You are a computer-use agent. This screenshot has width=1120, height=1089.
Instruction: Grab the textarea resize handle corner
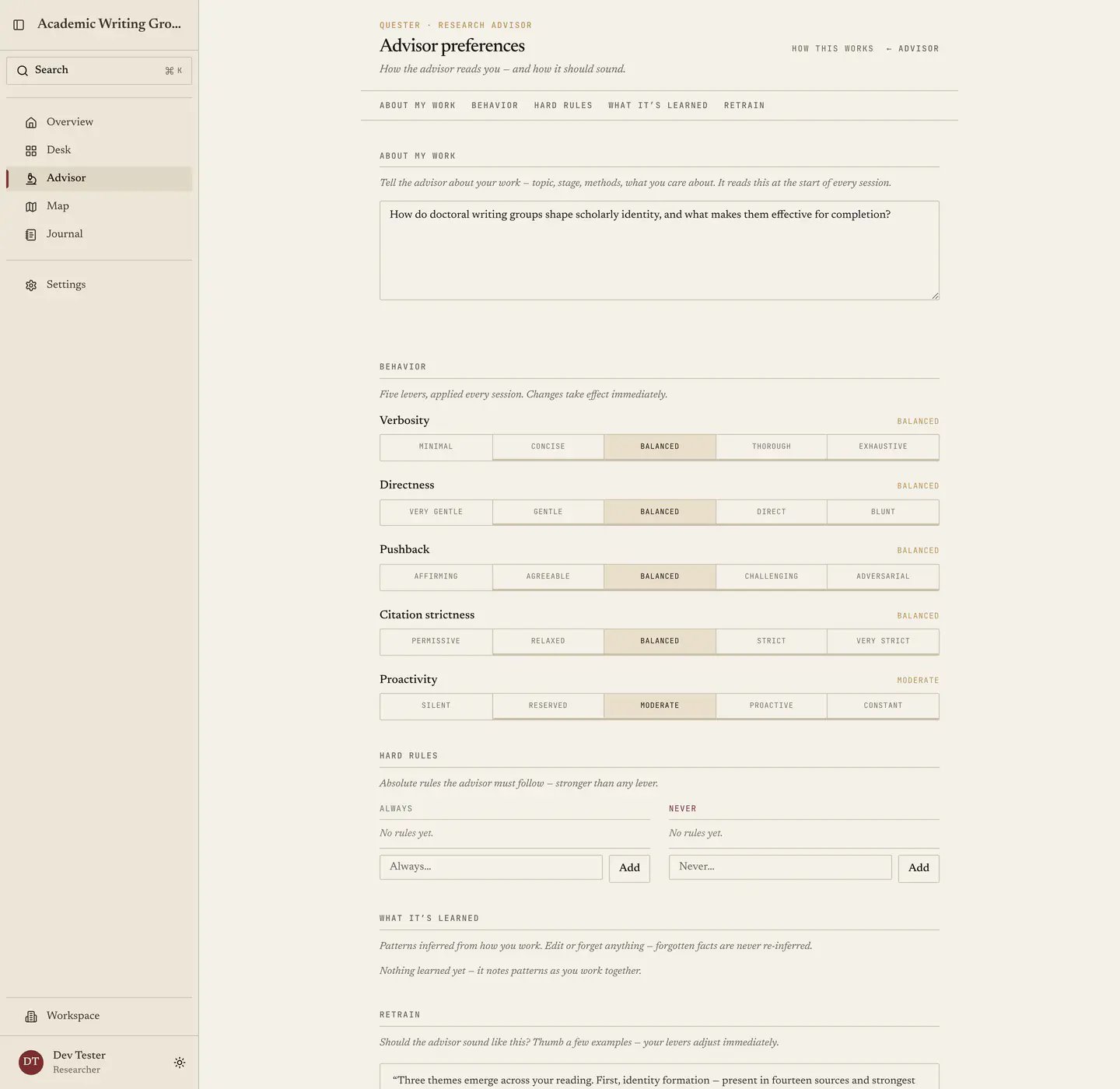(935, 296)
